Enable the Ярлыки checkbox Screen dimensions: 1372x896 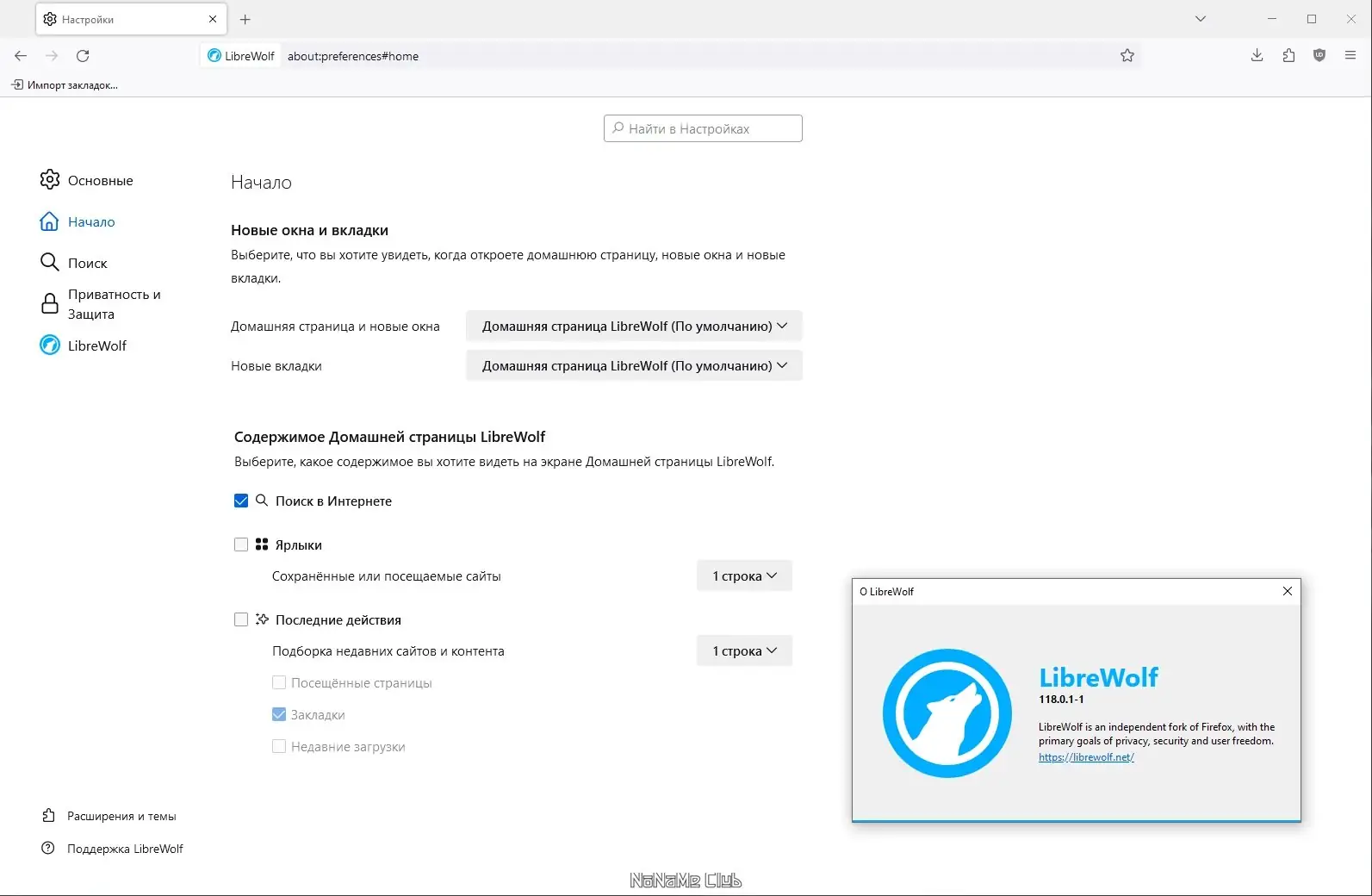coord(241,544)
